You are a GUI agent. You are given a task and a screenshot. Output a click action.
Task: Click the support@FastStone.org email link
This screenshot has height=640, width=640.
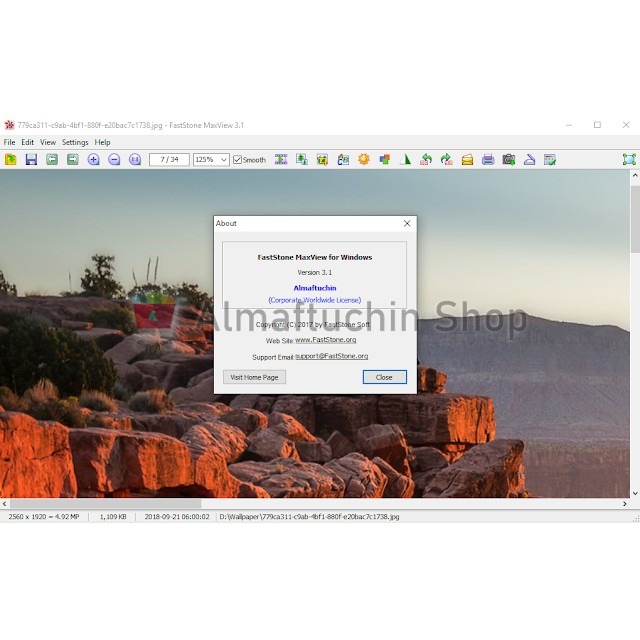click(331, 356)
